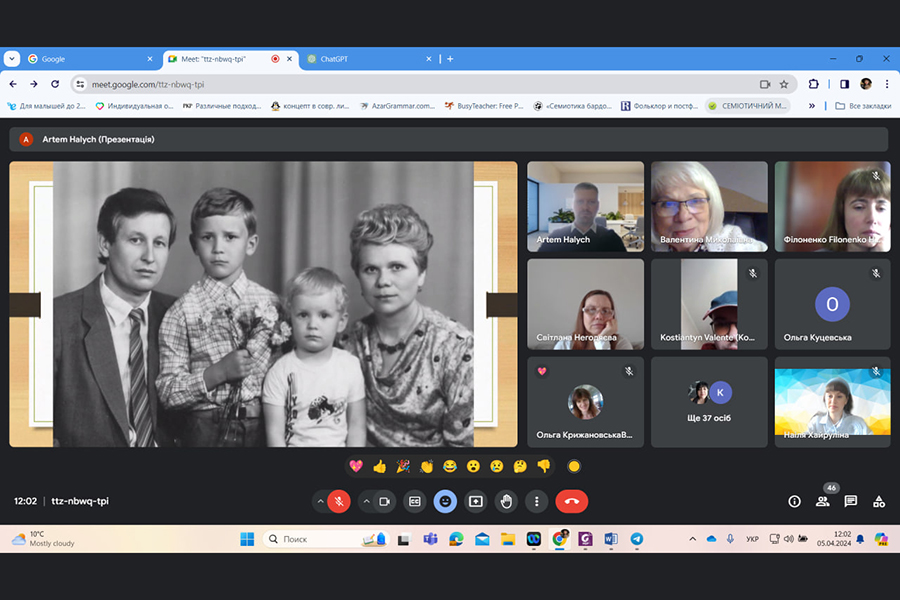
Task: Click the taskbar Поиск search box
Action: click(326, 539)
